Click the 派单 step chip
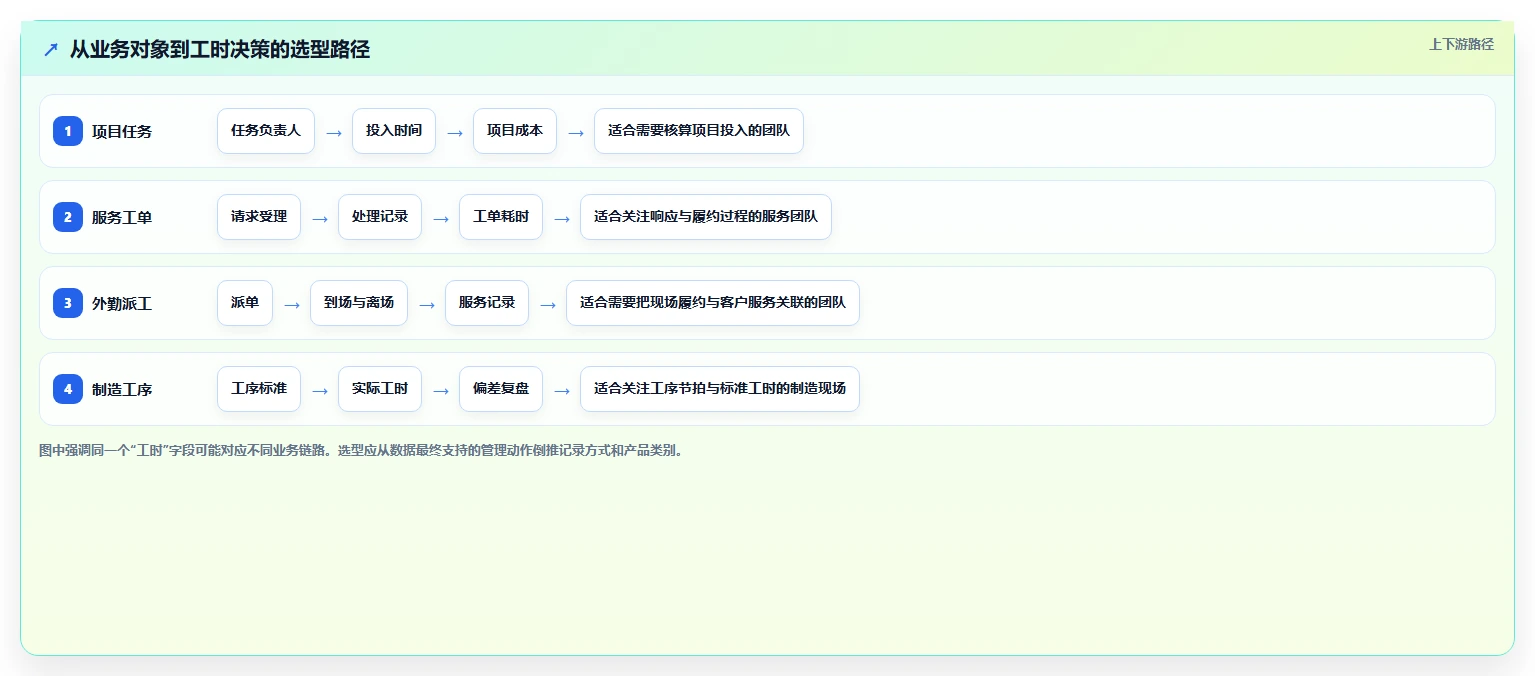The height and width of the screenshot is (676, 1535). click(x=245, y=303)
